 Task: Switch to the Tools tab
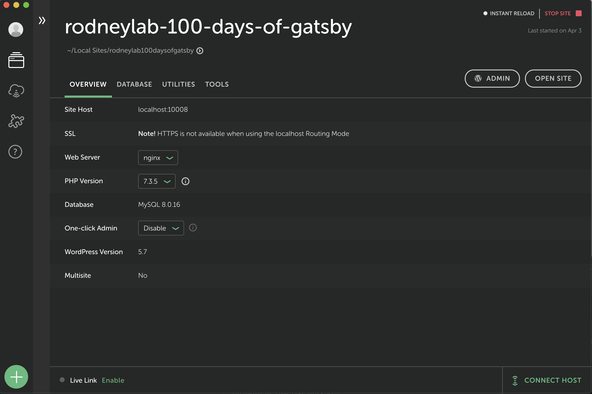coord(217,84)
